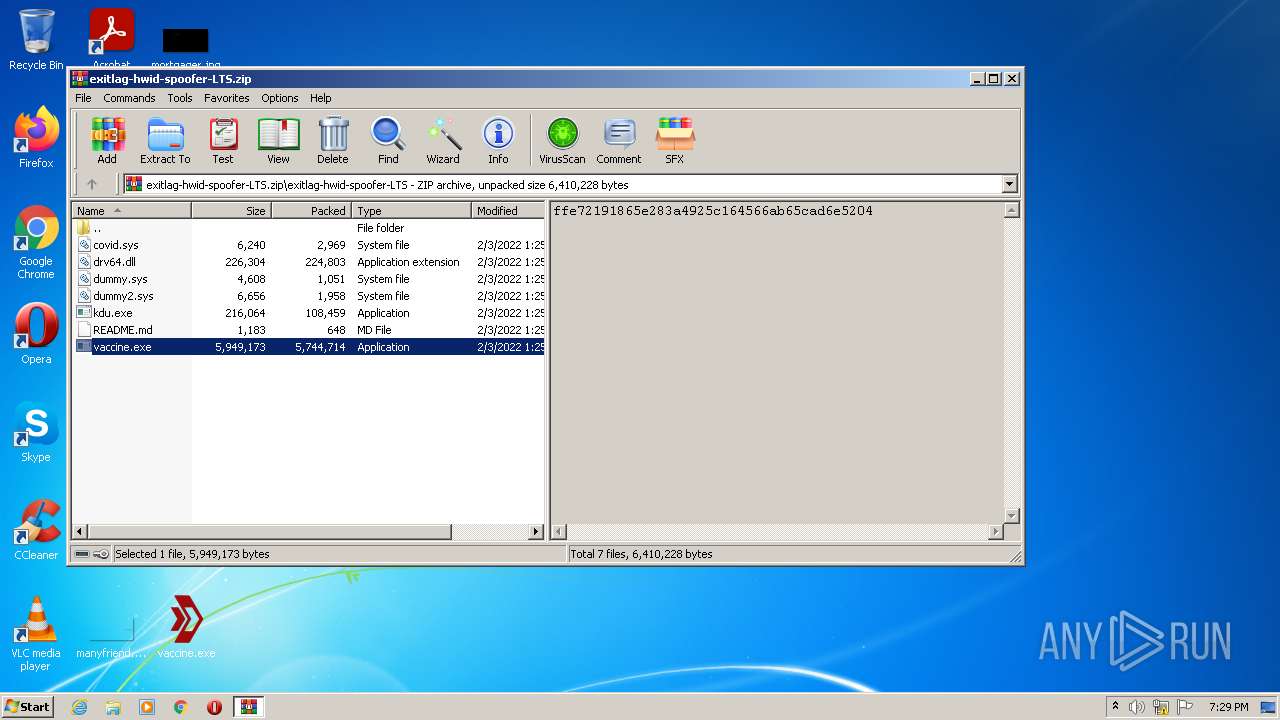Open Recycle Bin on desktop

click(x=36, y=40)
